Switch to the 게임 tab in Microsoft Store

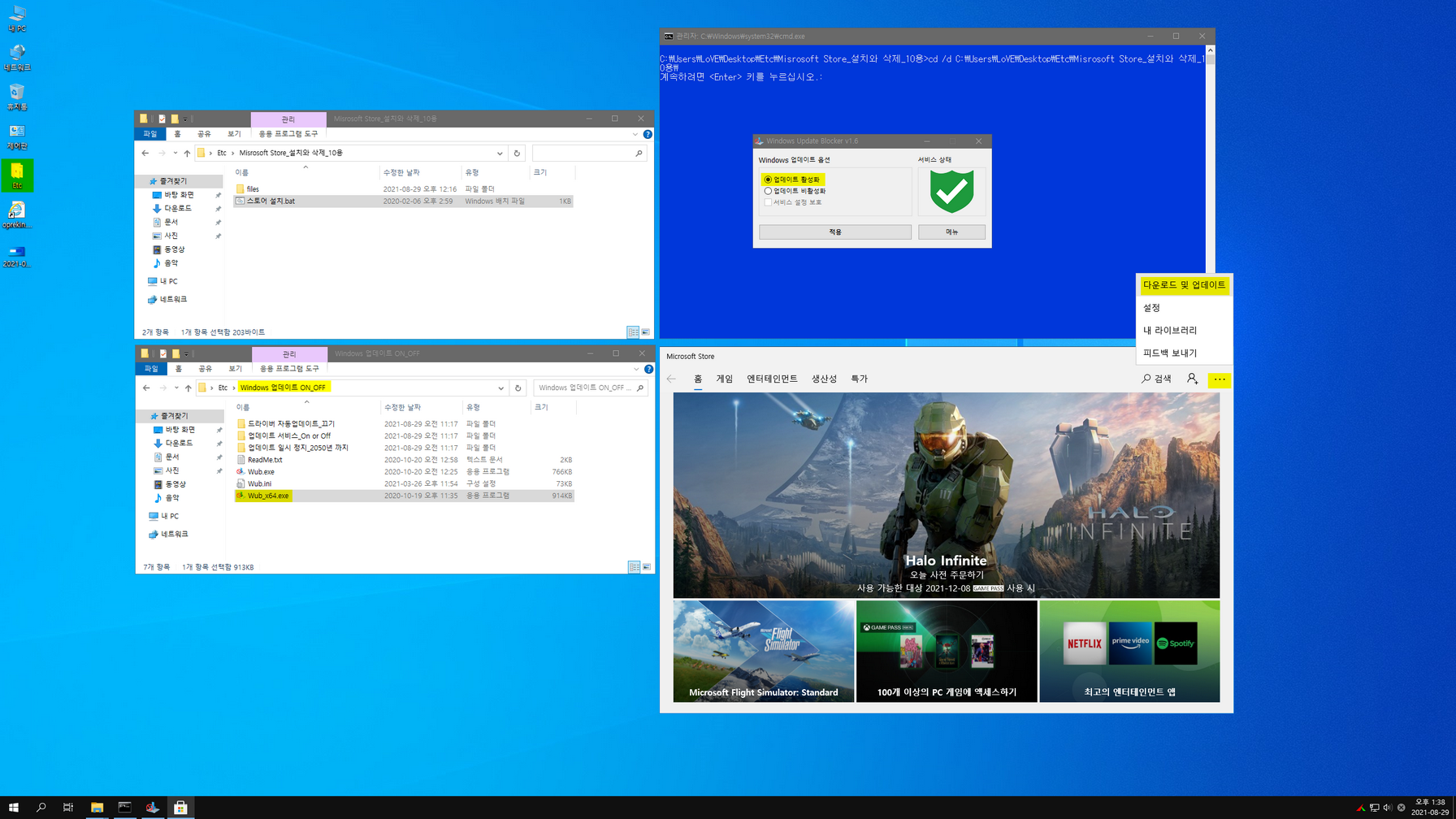[x=724, y=379]
